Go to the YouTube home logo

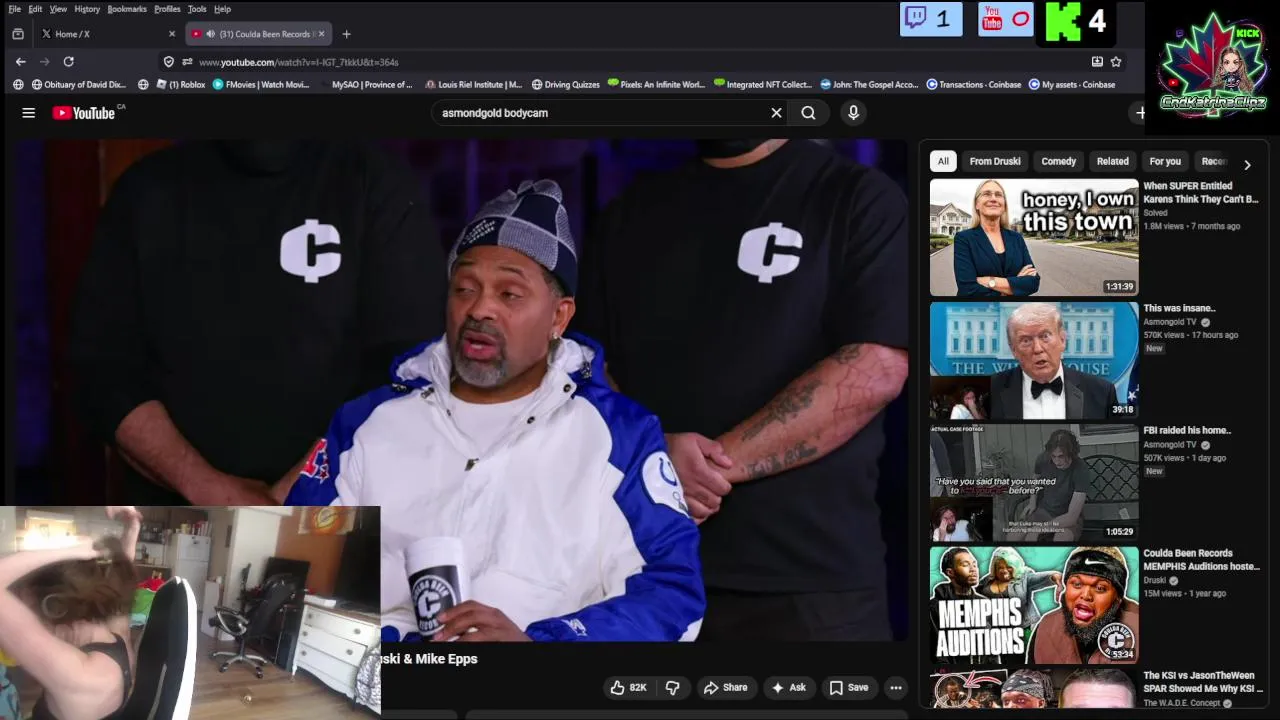tap(84, 113)
